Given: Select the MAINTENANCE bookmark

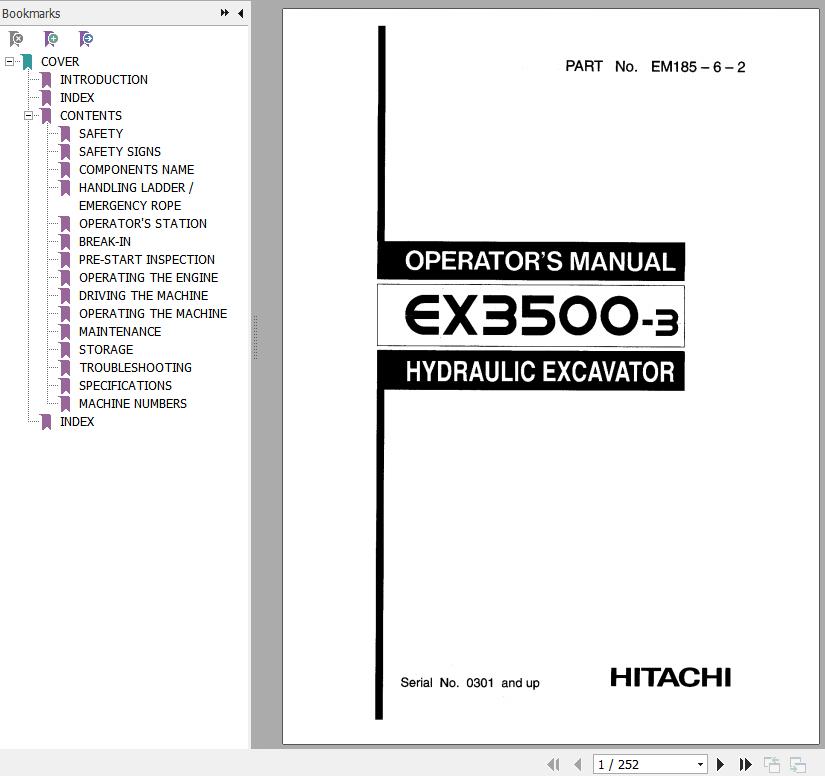Looking at the screenshot, I should click(119, 332).
